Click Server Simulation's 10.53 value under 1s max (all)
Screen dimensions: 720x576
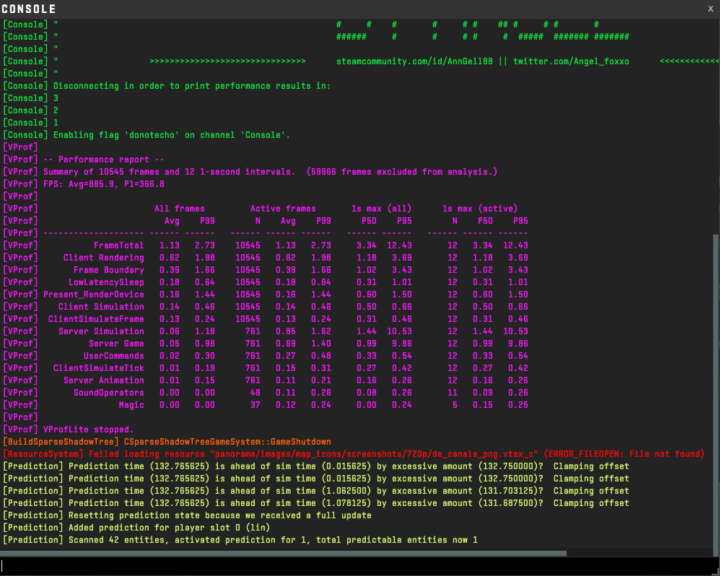pos(399,331)
